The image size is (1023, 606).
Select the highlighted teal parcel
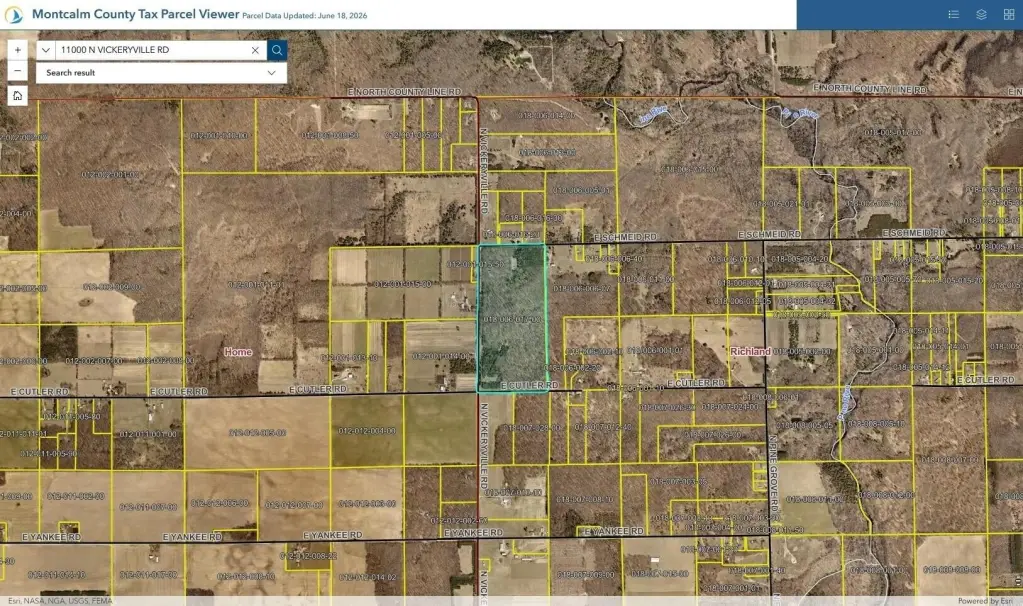pos(512,318)
